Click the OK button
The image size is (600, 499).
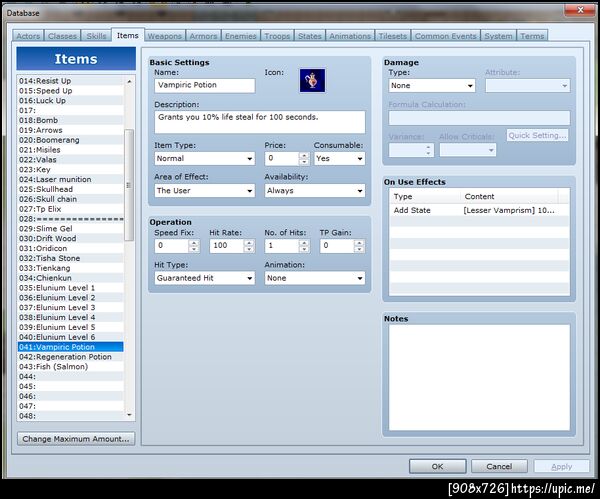click(x=437, y=466)
